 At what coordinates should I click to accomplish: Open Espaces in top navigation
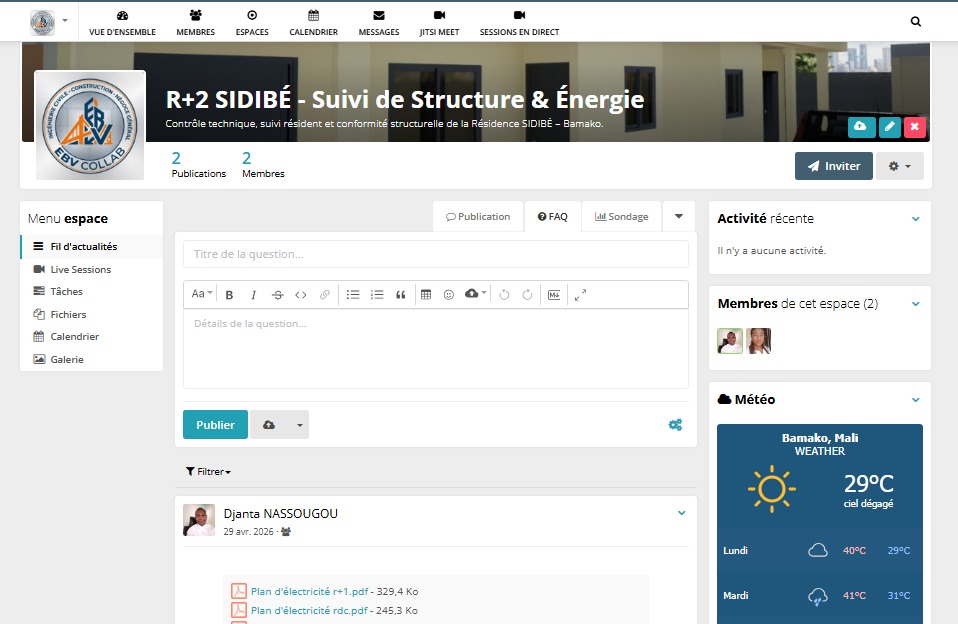coord(252,23)
